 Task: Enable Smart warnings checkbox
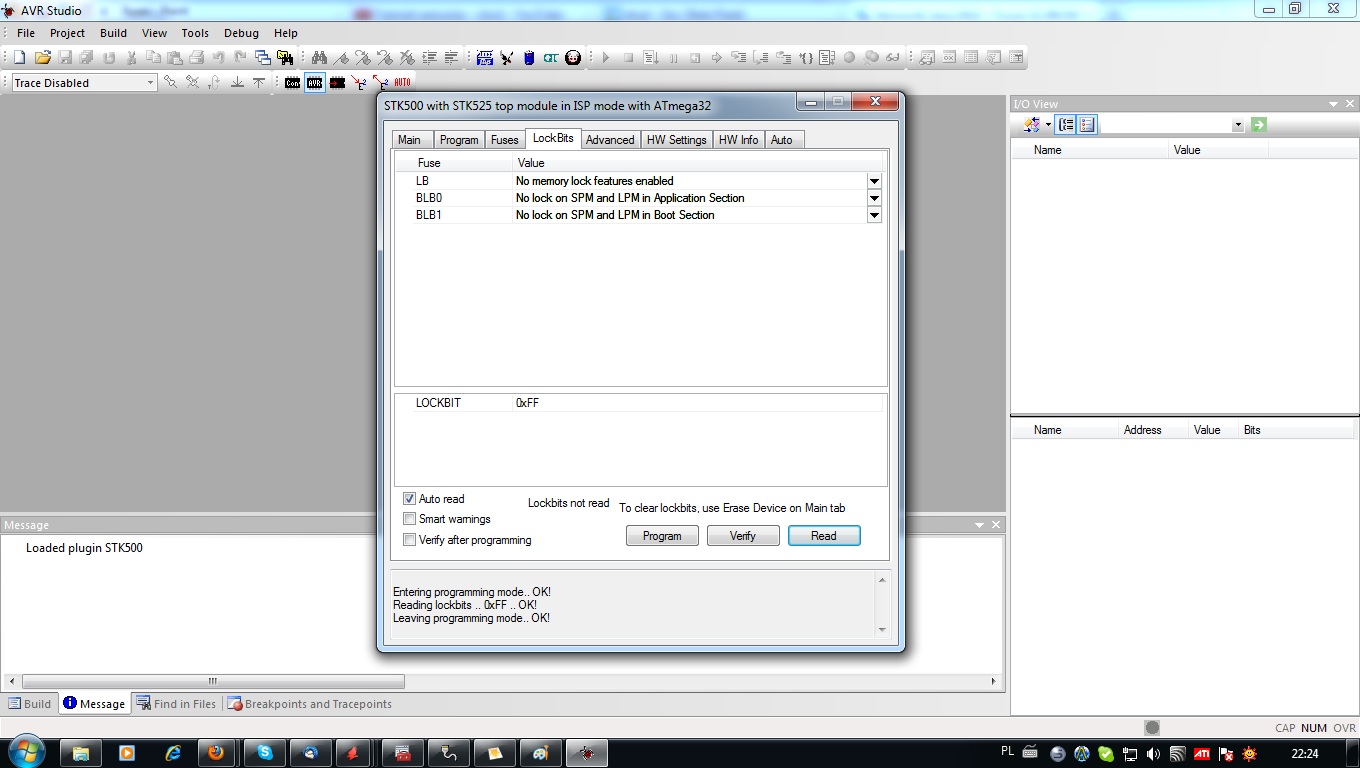(409, 519)
